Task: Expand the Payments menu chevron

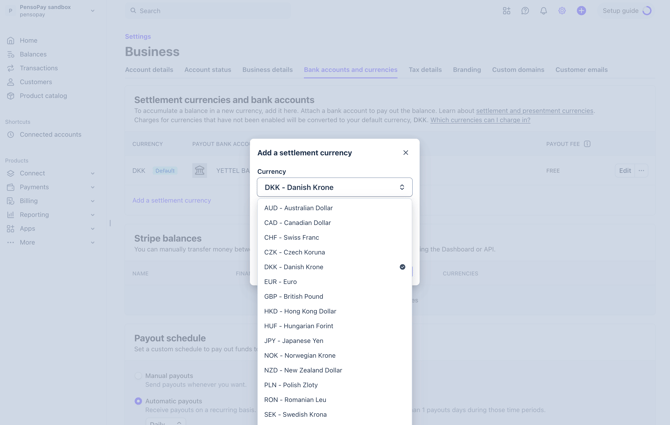Action: 92,187
